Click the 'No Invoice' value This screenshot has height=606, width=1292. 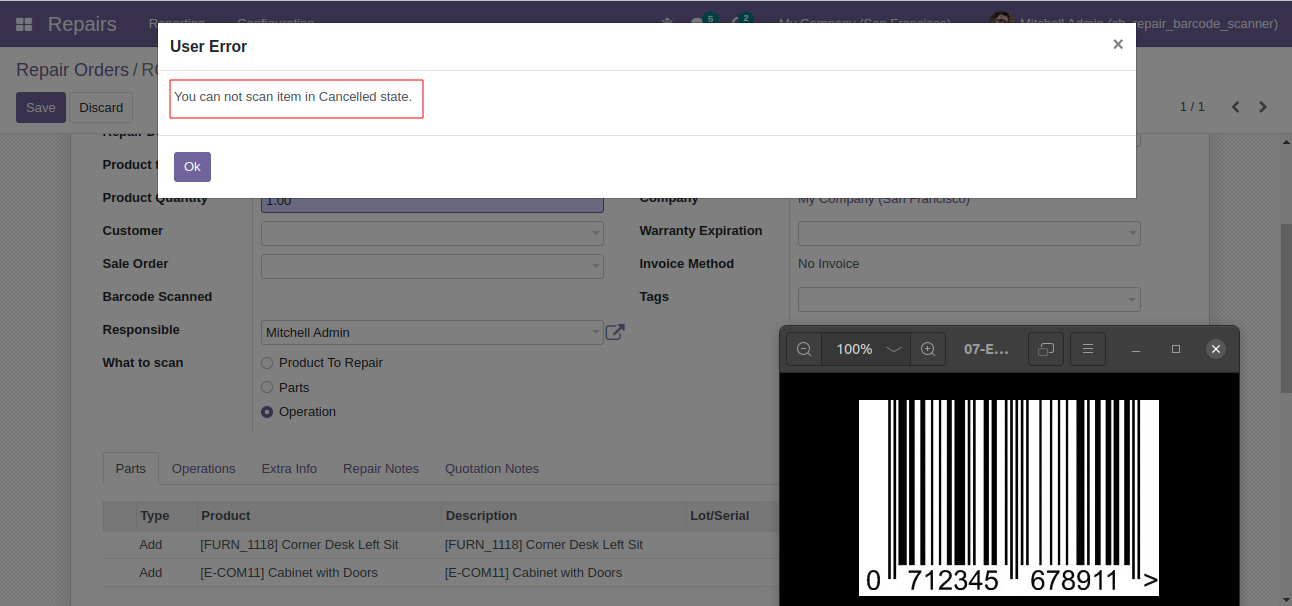pyautogui.click(x=829, y=264)
